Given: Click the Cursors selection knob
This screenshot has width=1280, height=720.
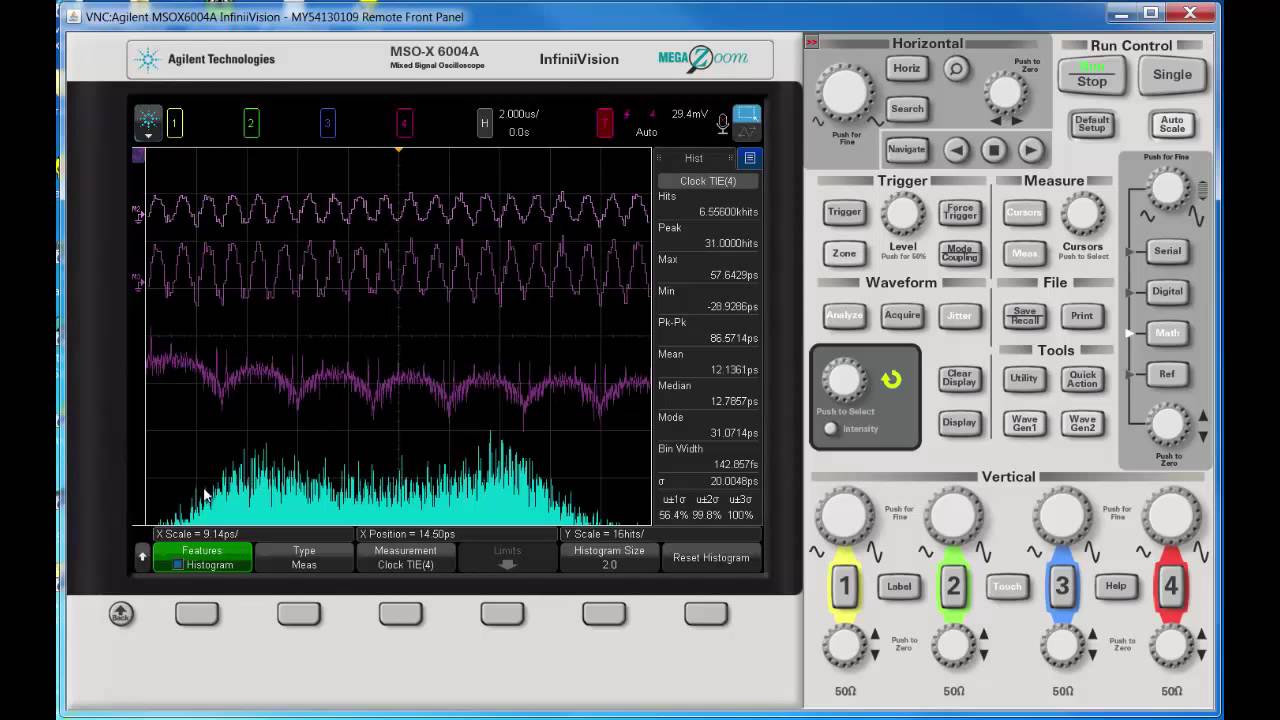Looking at the screenshot, I should click(x=1082, y=213).
